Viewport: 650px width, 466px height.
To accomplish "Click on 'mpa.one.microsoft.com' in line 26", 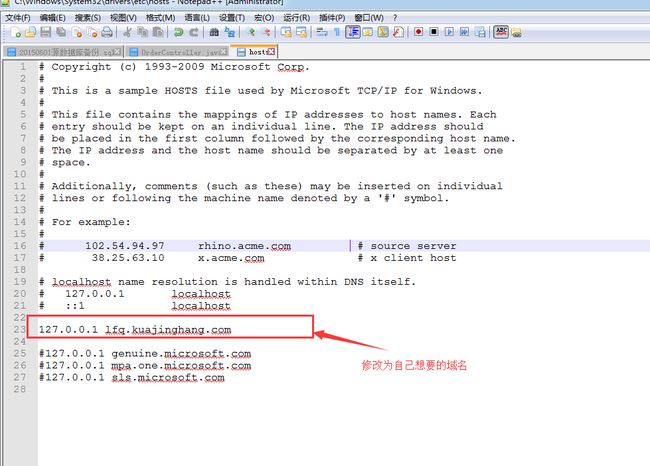I will (181, 366).
